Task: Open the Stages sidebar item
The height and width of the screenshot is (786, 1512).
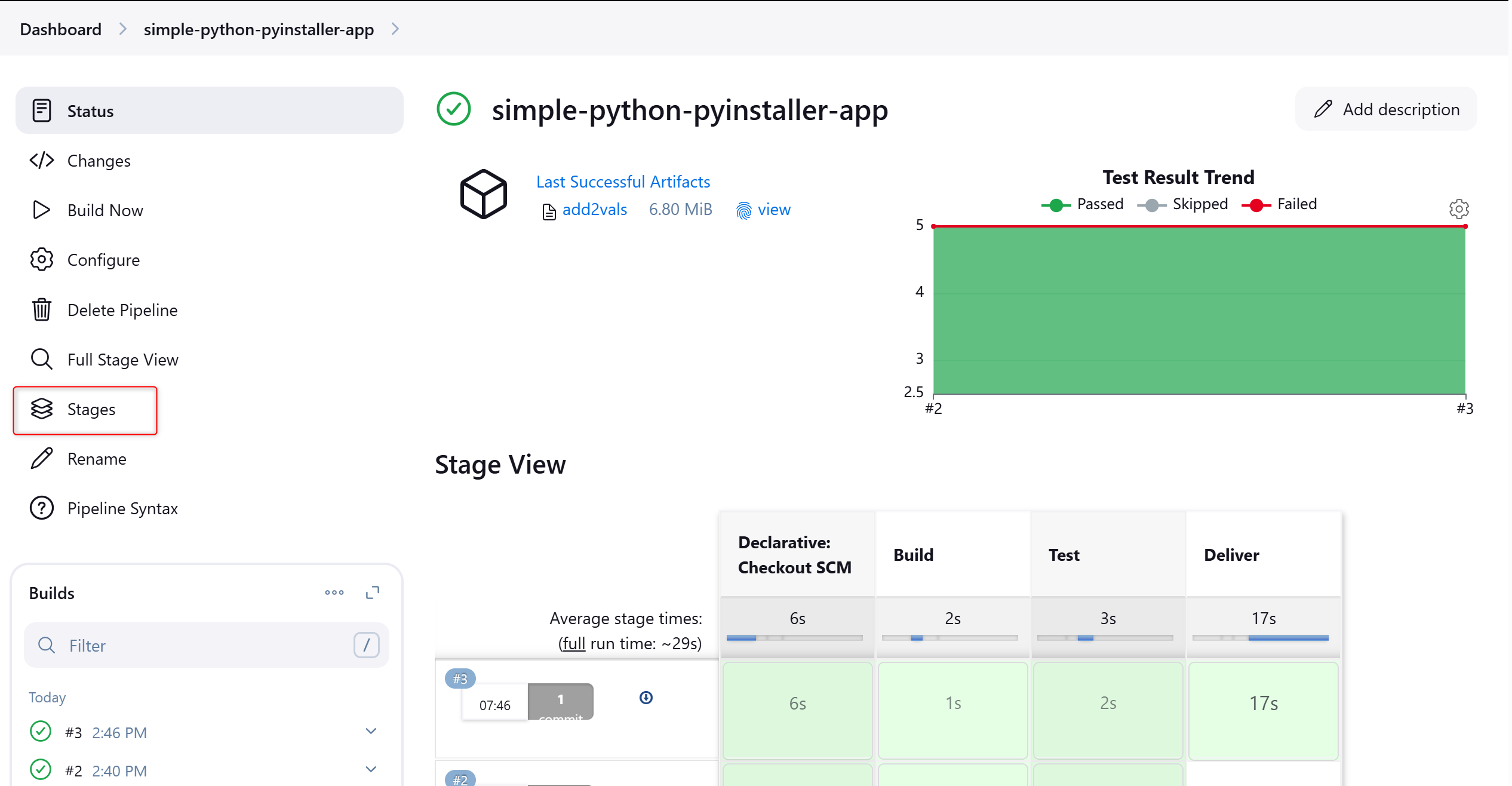Action: (x=85, y=410)
